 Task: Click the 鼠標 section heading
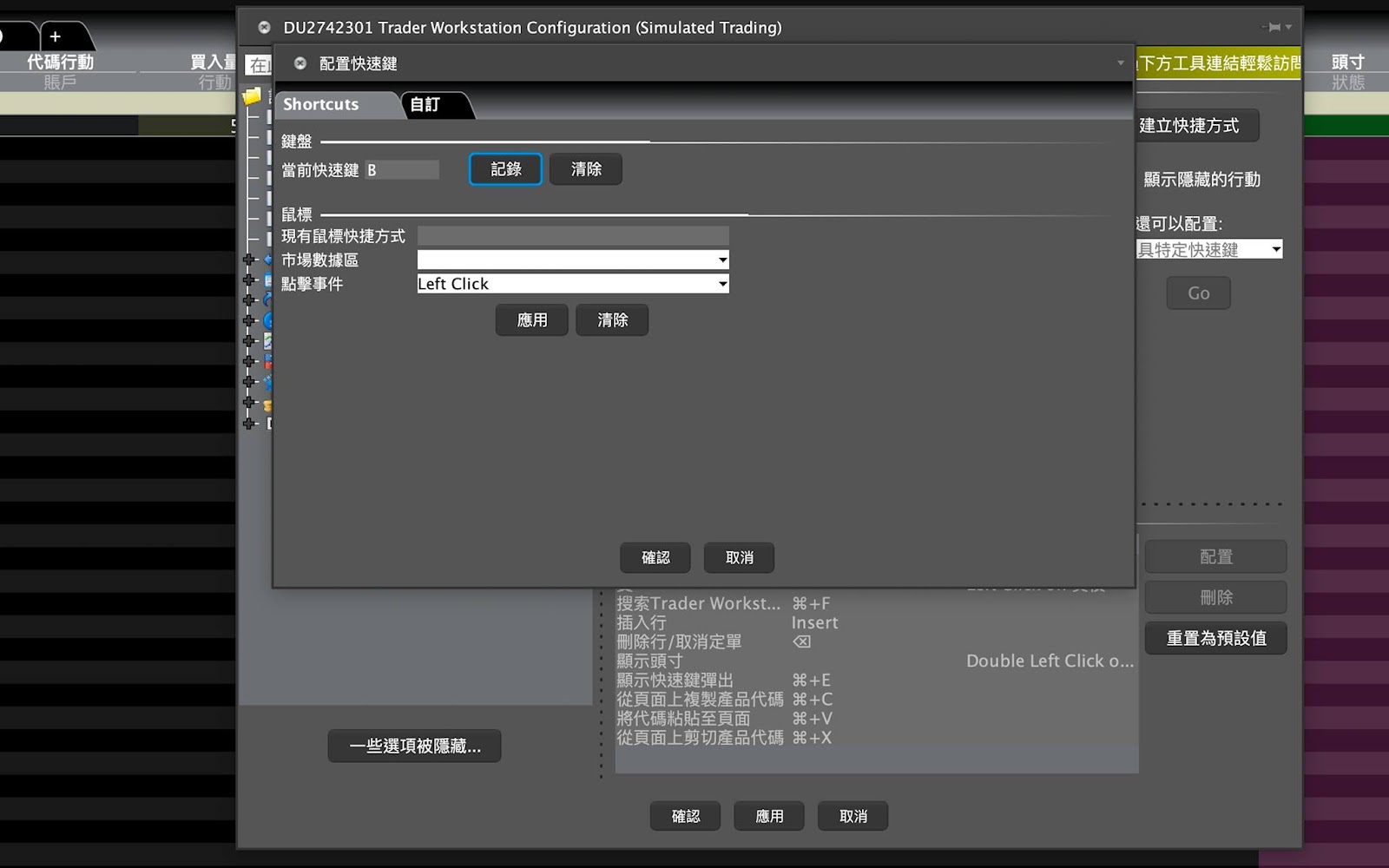pyautogui.click(x=296, y=214)
